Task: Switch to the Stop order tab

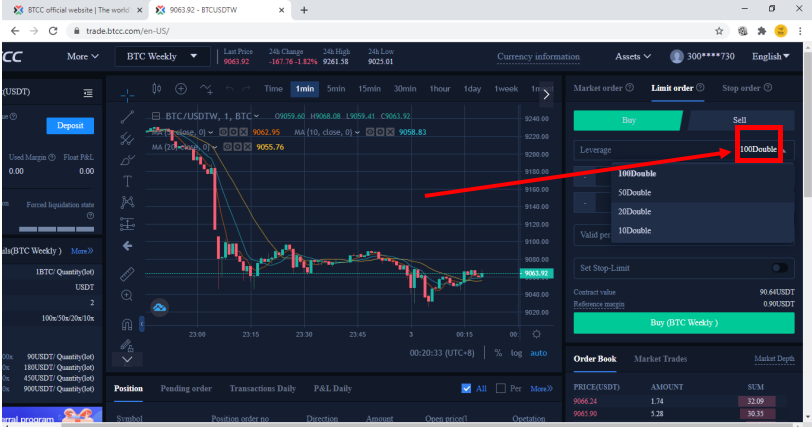Action: [741, 88]
